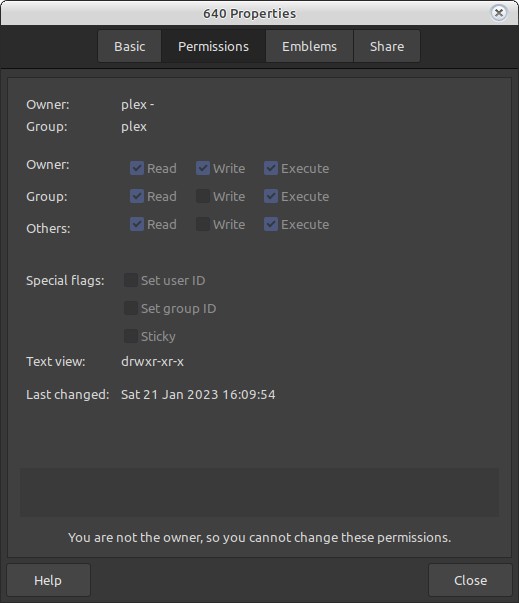Switch to the Basic tab
The image size is (519, 603).
[130, 46]
